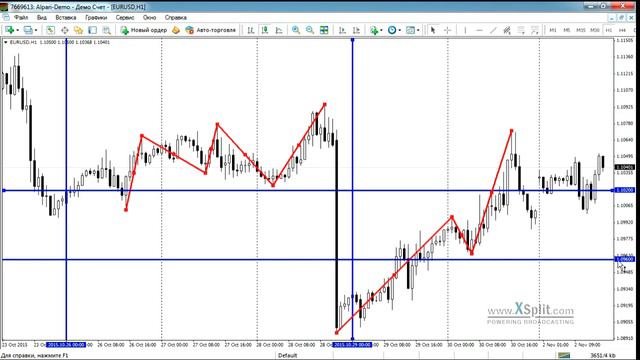
Task: Click the 2015.10.26 00:00 vertical line date marker
Action: click(x=66, y=345)
